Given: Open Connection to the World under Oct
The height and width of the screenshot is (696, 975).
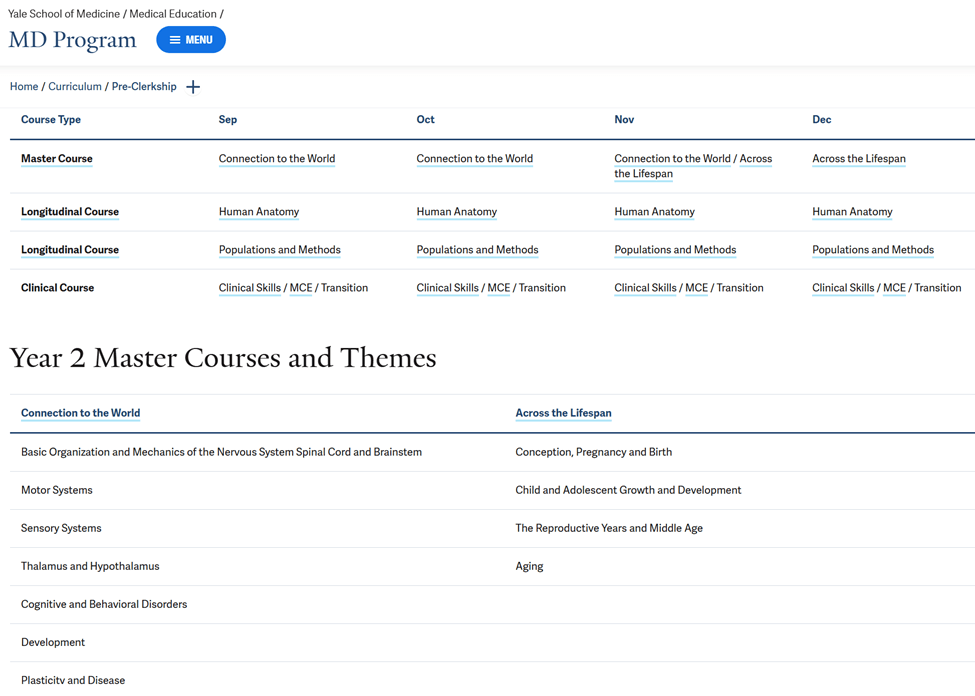Looking at the screenshot, I should pos(474,159).
